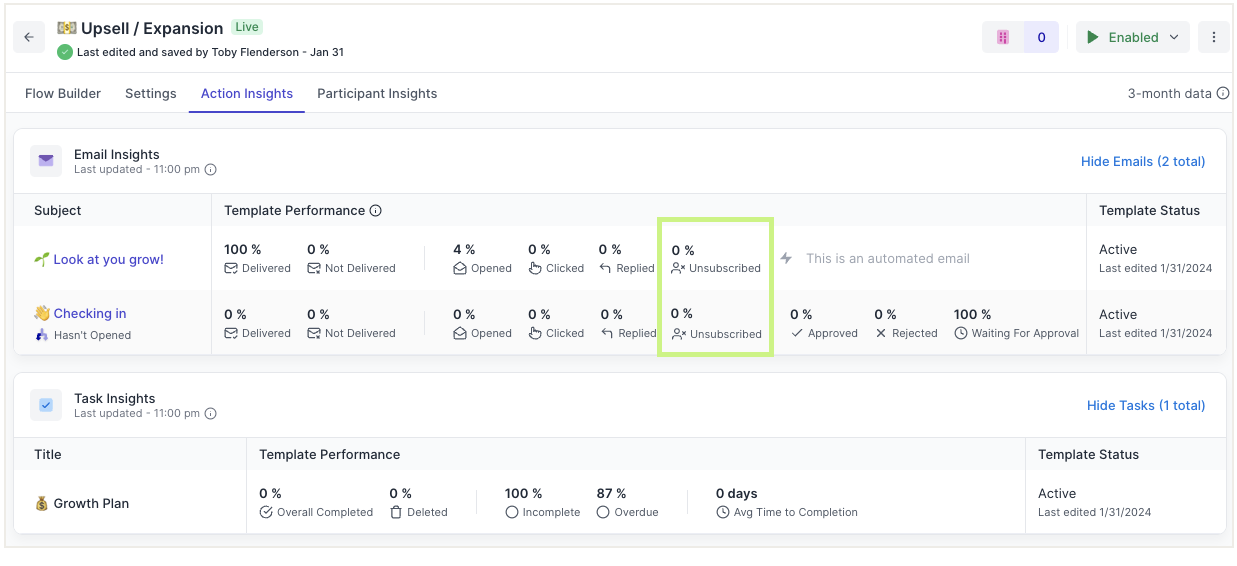1237x566 pixels.
Task: Collapse tasks with Hide Tasks (1 total)
Action: tap(1145, 405)
